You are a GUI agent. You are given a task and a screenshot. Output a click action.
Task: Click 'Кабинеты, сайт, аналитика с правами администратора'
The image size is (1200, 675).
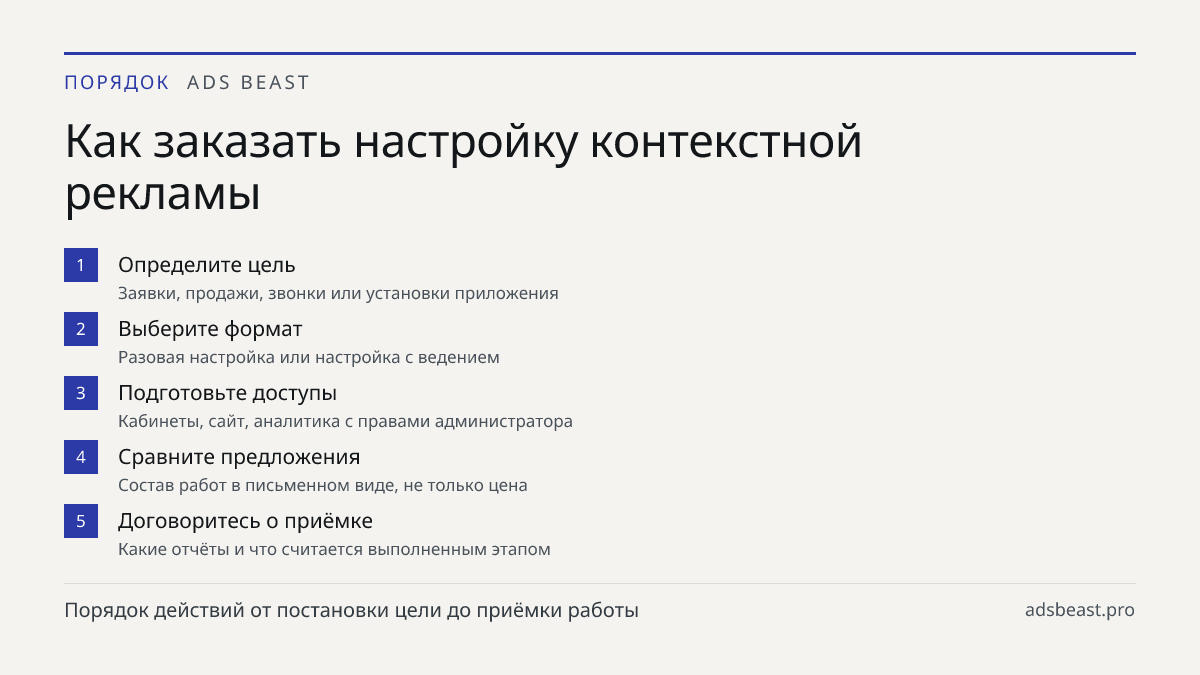coord(345,422)
